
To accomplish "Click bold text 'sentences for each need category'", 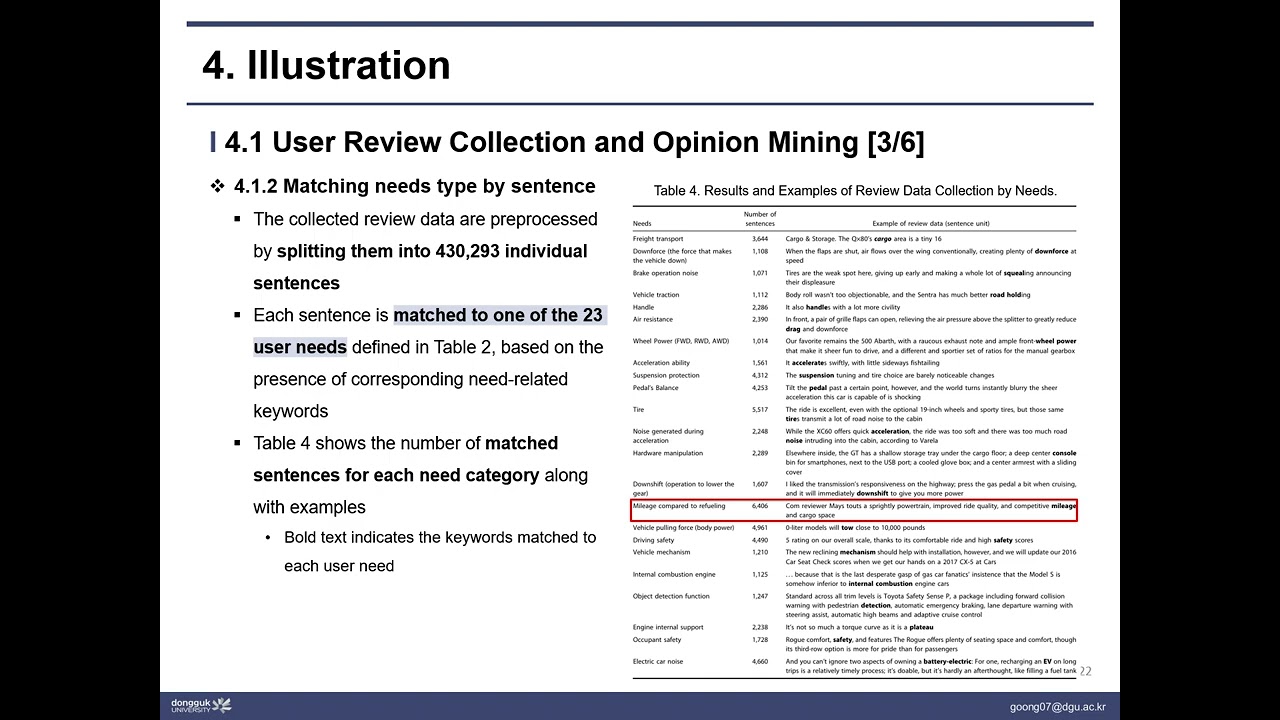I will tap(396, 475).
